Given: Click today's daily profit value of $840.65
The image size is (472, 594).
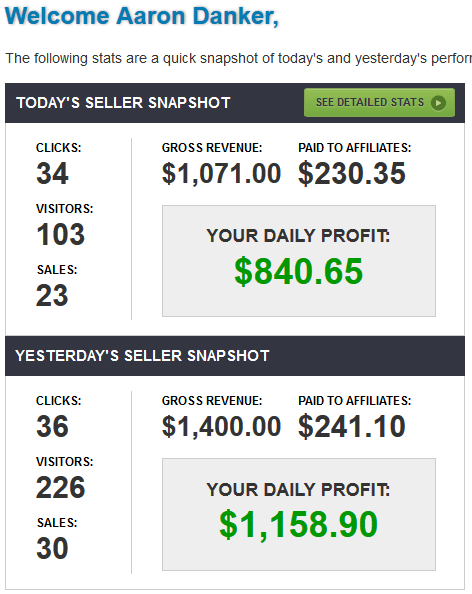Looking at the screenshot, I should tap(299, 271).
